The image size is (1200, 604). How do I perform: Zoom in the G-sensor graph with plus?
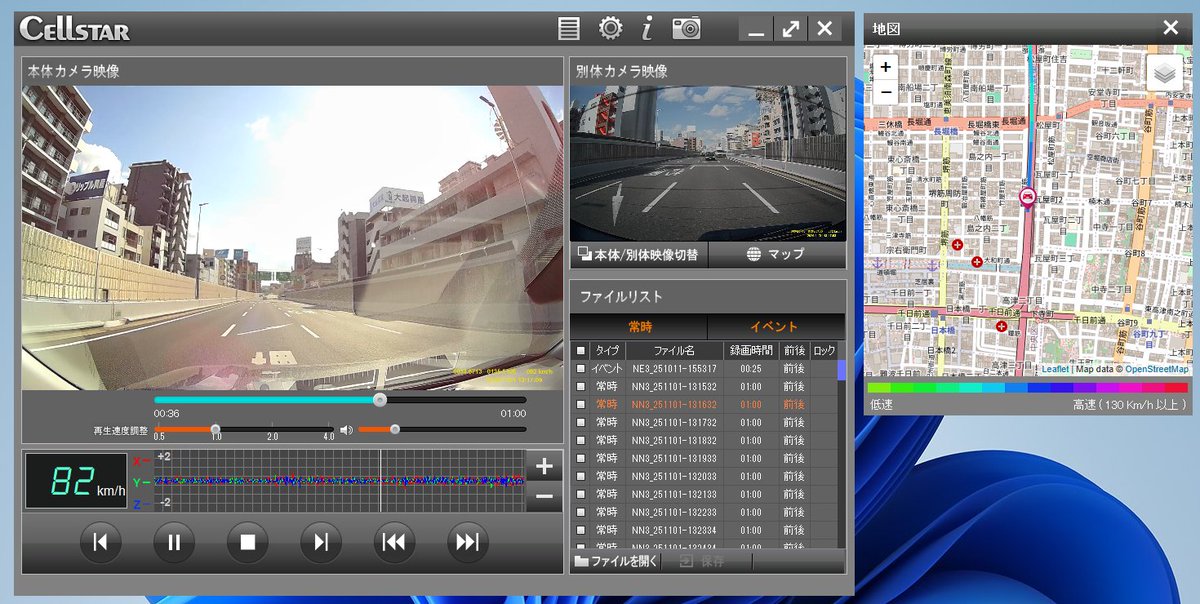pyautogui.click(x=544, y=466)
